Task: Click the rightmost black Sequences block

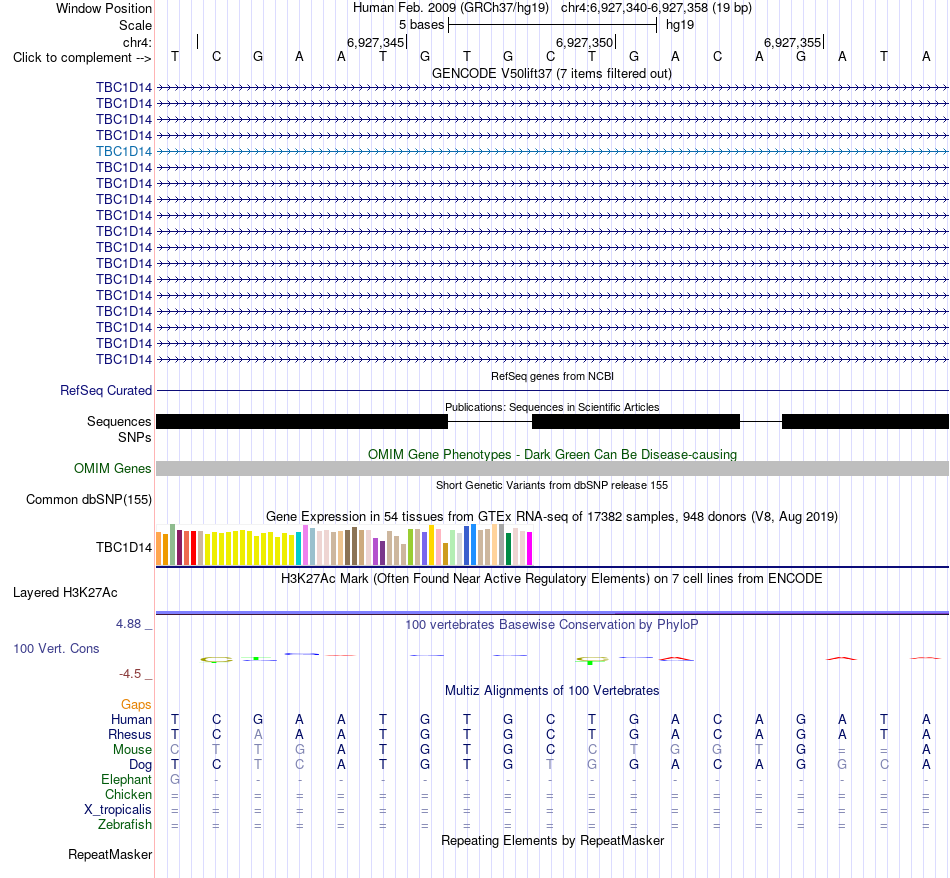Action: tap(865, 421)
